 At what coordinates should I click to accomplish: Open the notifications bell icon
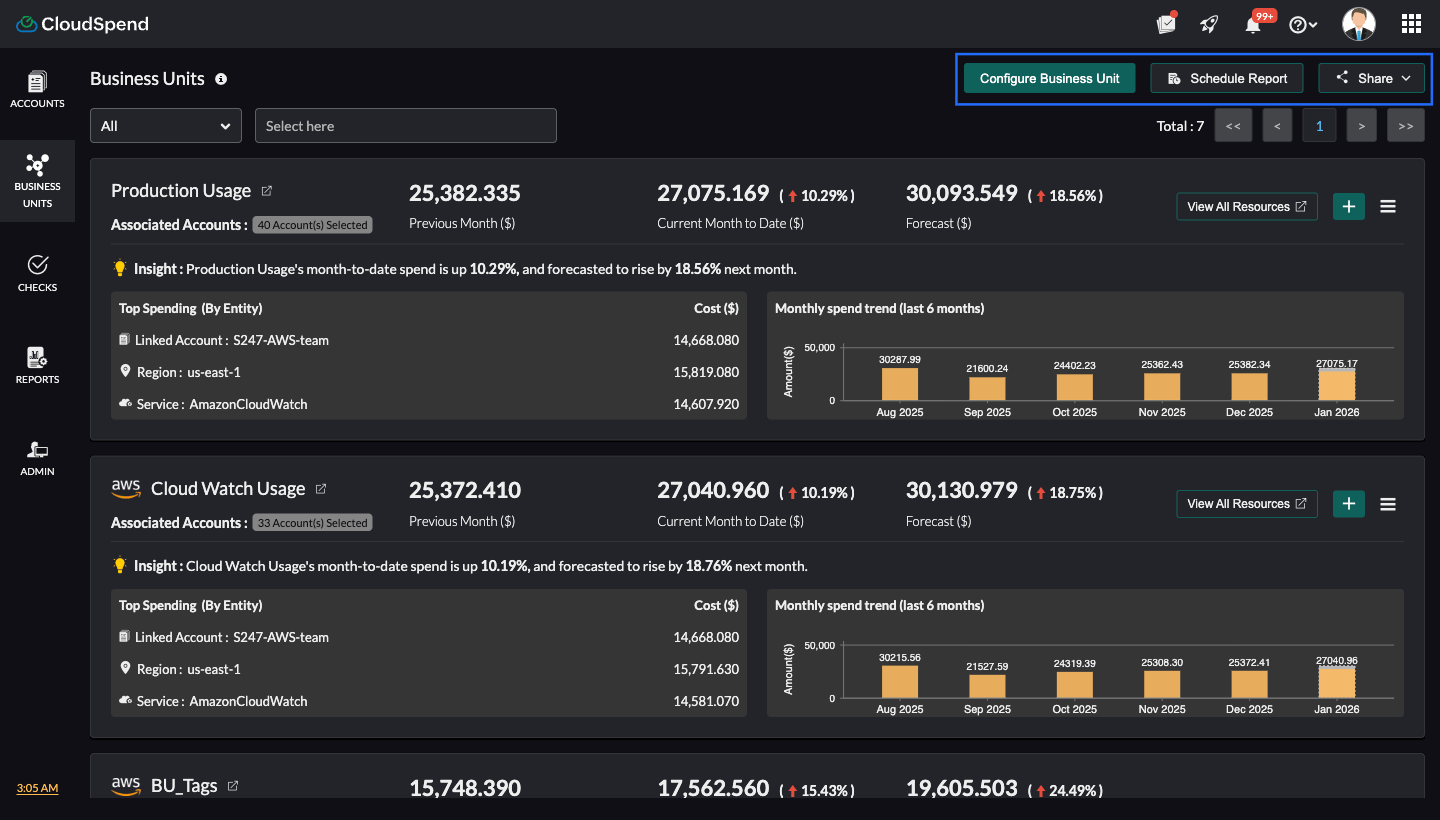click(x=1253, y=25)
